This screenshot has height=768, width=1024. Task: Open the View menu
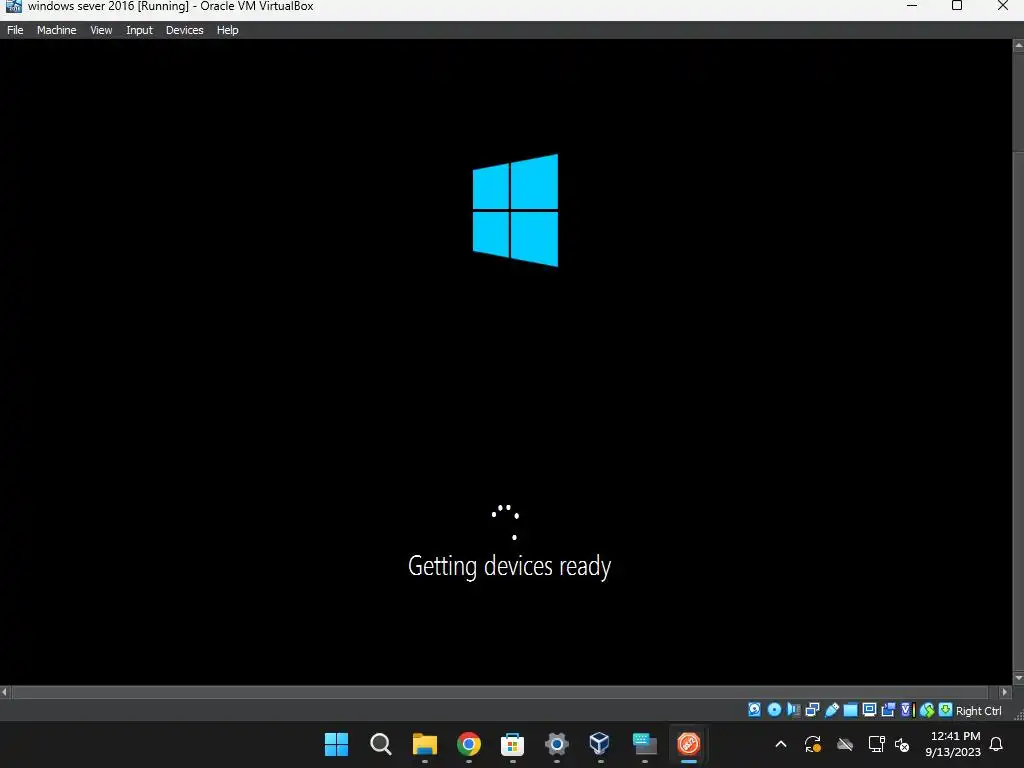point(101,30)
